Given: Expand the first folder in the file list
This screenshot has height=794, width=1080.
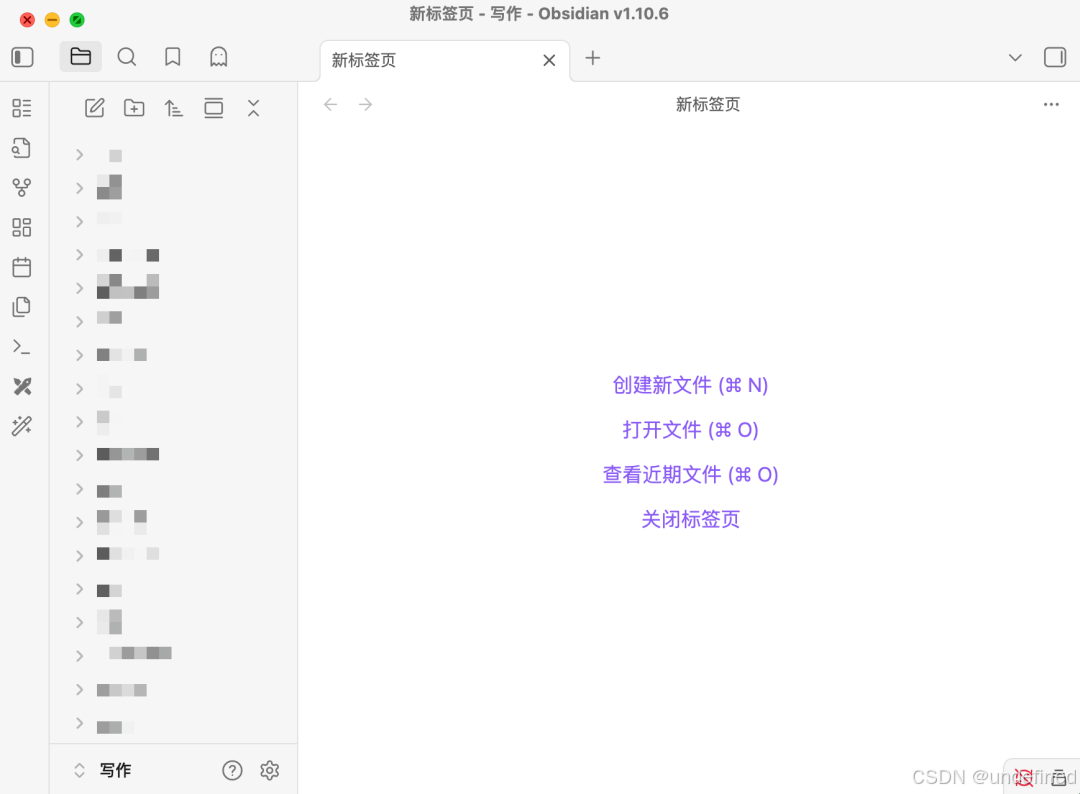Looking at the screenshot, I should coord(79,155).
